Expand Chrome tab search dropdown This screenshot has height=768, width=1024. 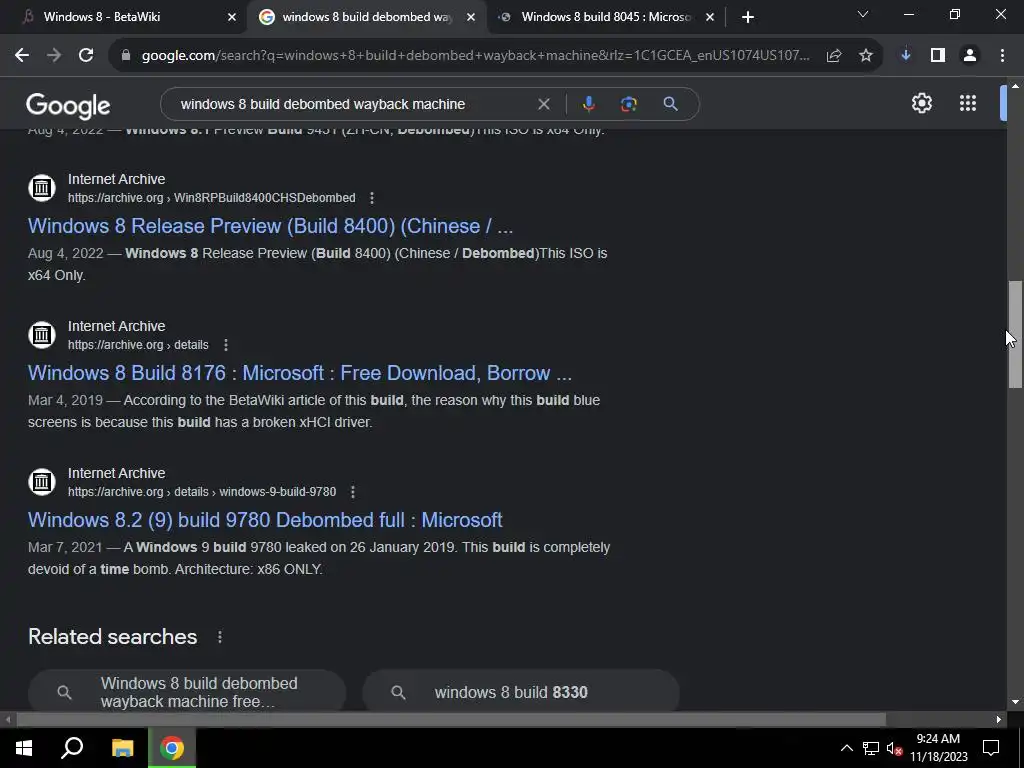863,14
